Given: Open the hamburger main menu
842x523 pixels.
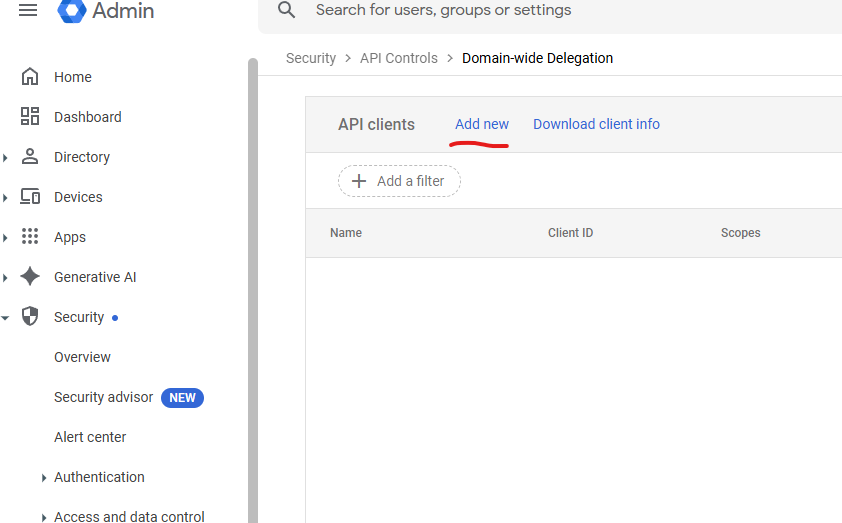Looking at the screenshot, I should 28,10.
